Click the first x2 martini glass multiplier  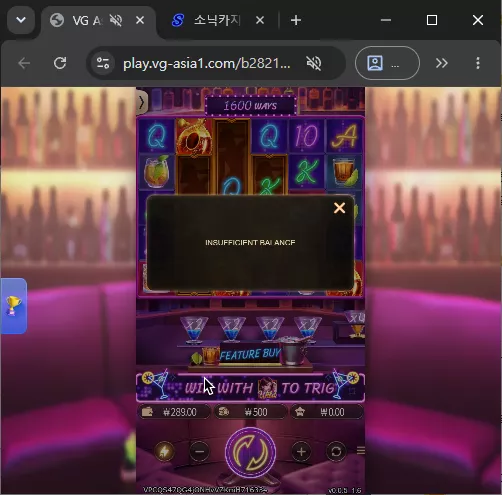click(194, 329)
